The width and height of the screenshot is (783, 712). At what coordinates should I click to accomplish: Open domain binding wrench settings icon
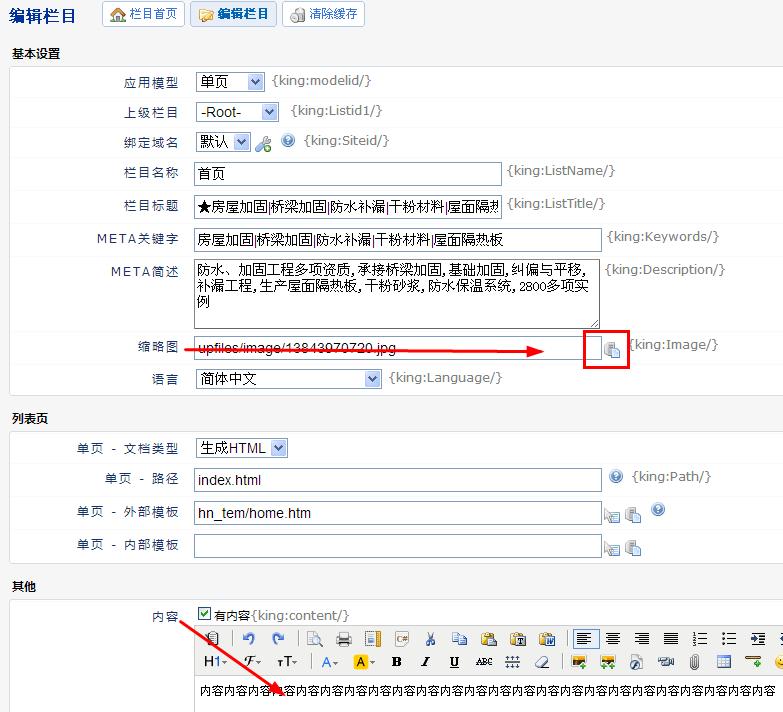tap(263, 144)
